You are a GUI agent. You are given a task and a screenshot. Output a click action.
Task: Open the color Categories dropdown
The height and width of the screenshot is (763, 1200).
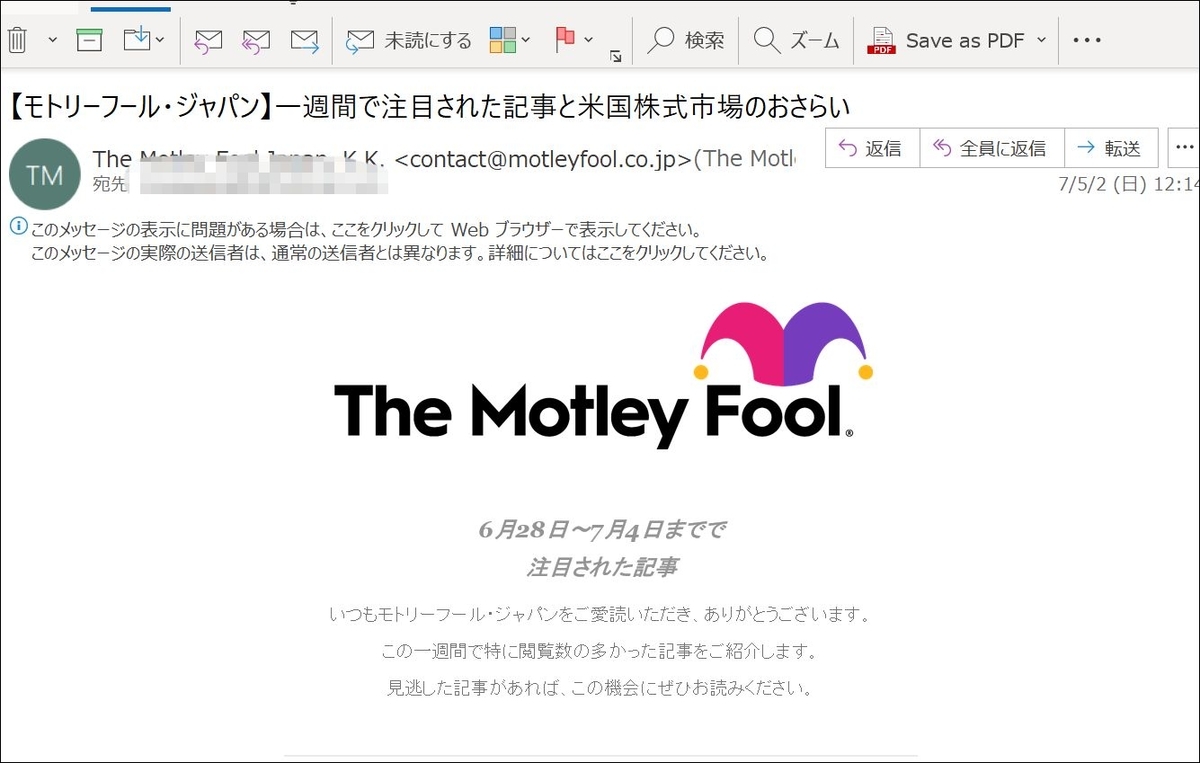click(x=510, y=41)
